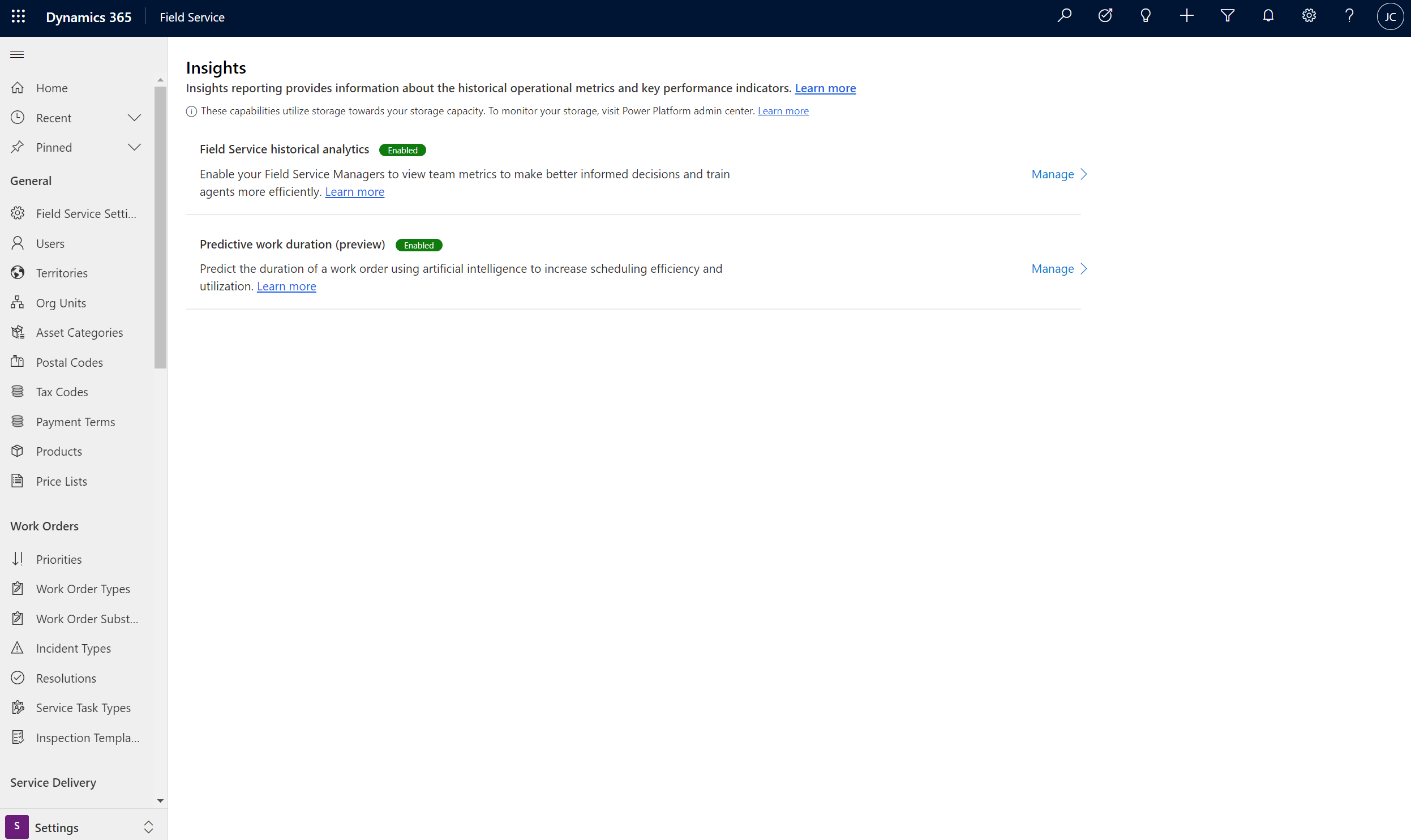Click the Postal Codes icon
The width and height of the screenshot is (1411, 840).
click(18, 362)
